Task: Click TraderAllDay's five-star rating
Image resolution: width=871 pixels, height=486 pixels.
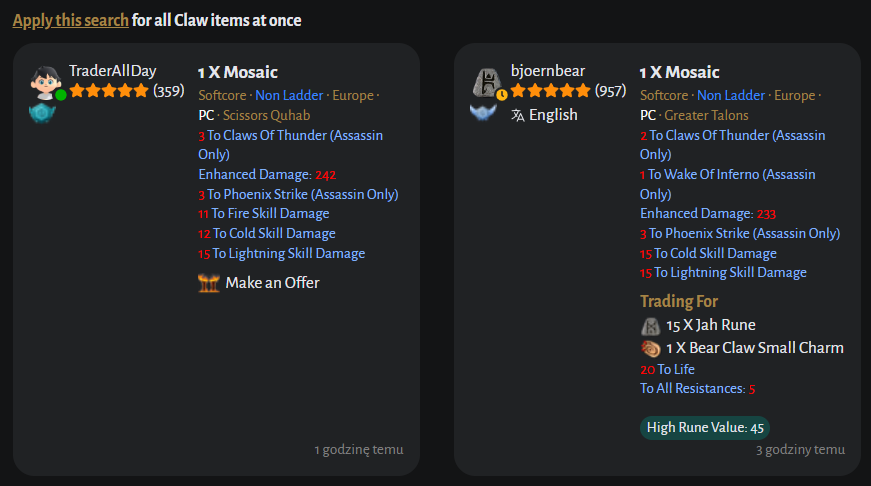Action: [x=108, y=91]
